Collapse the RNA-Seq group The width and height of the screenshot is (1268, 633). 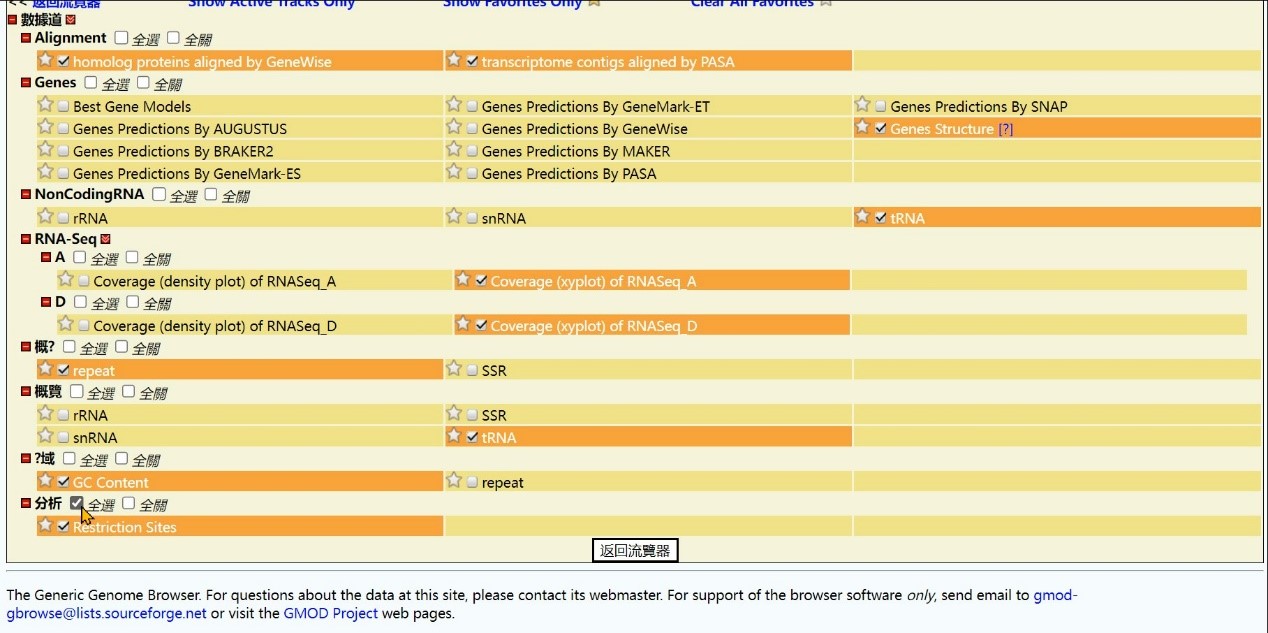pos(26,239)
